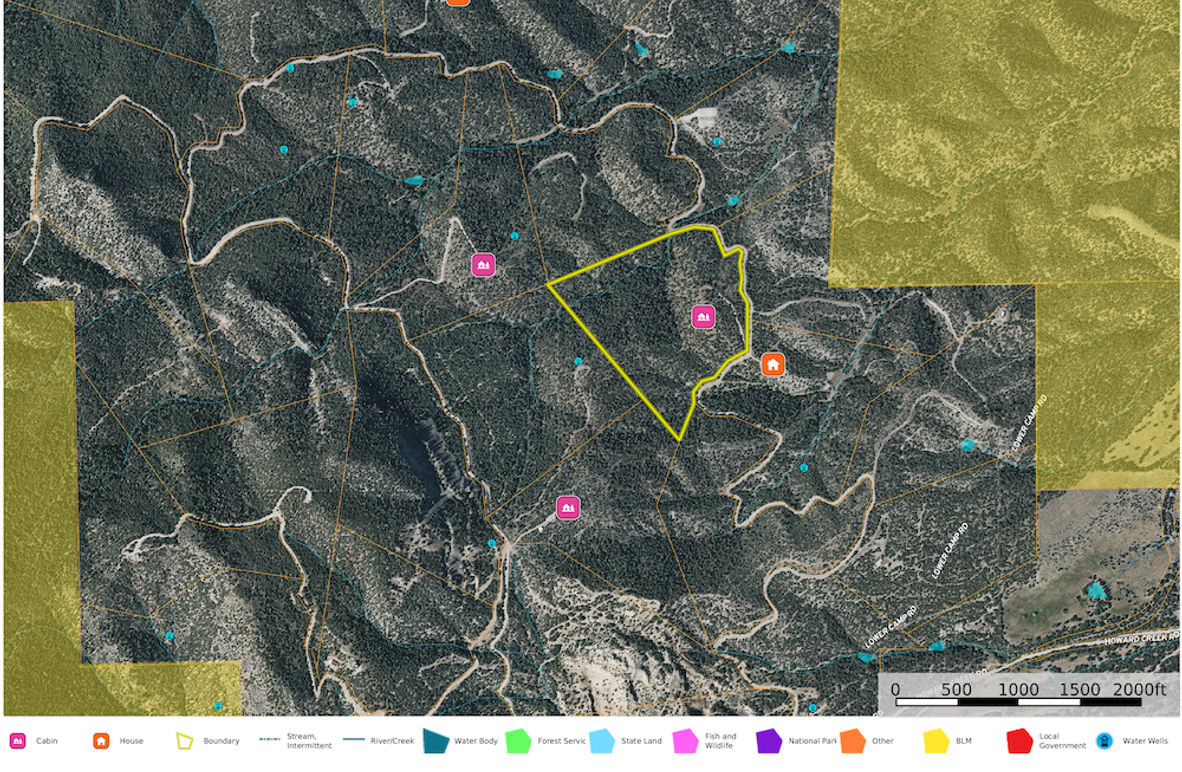
Task: Click the orange Other legend swatch
Action: 853,741
